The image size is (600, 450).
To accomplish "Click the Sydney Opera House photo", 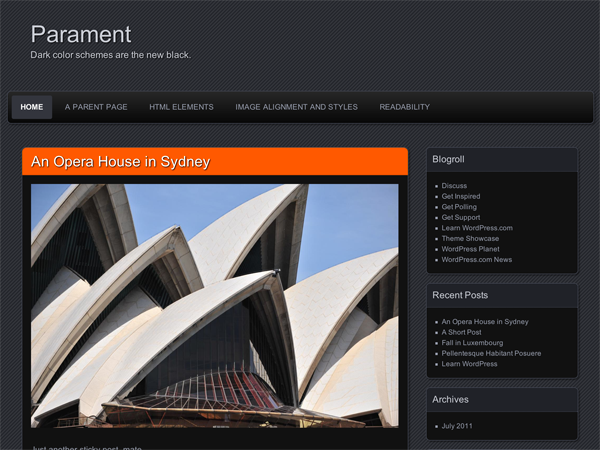I will click(214, 305).
